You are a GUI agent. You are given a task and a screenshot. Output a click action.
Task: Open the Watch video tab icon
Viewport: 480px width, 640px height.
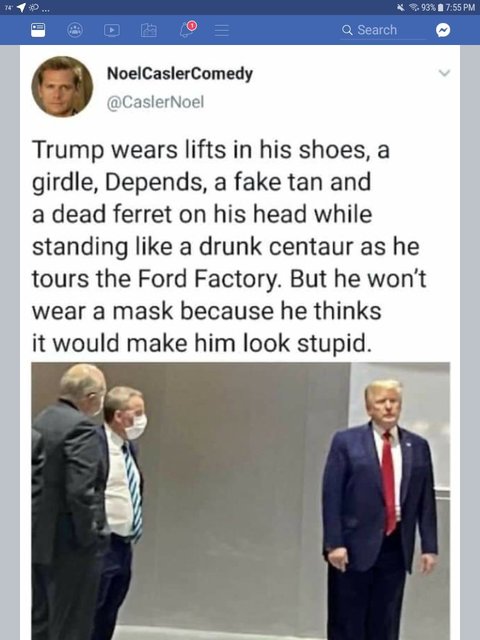coord(111,30)
